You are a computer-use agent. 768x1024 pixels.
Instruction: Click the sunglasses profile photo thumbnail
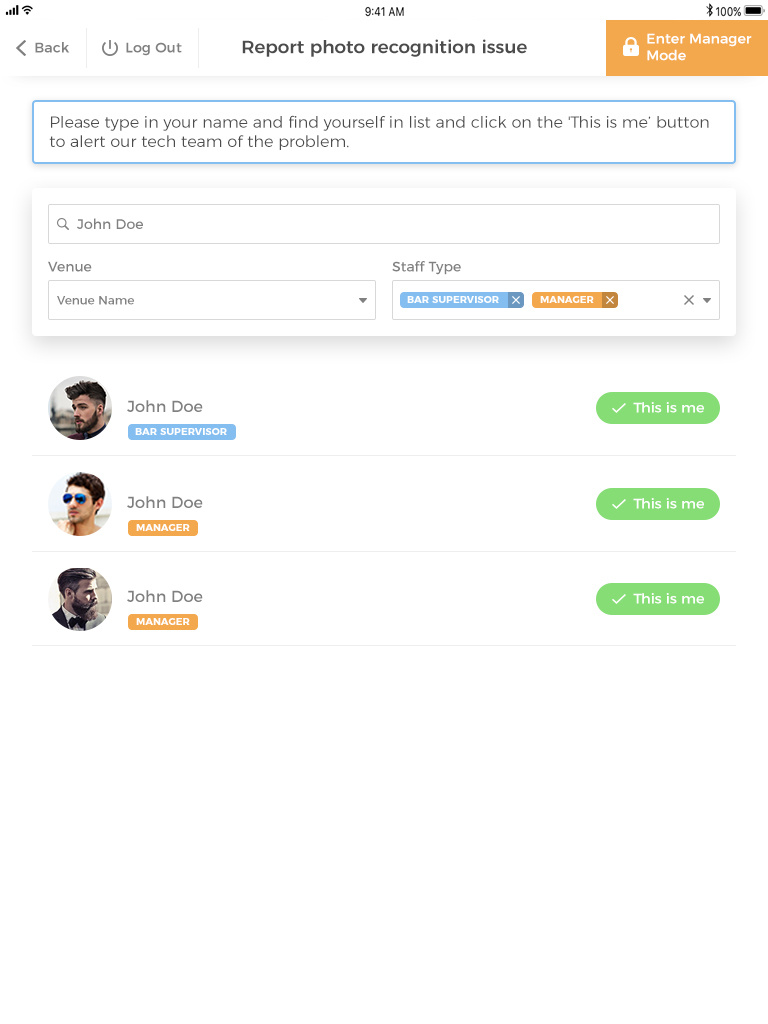(x=80, y=503)
